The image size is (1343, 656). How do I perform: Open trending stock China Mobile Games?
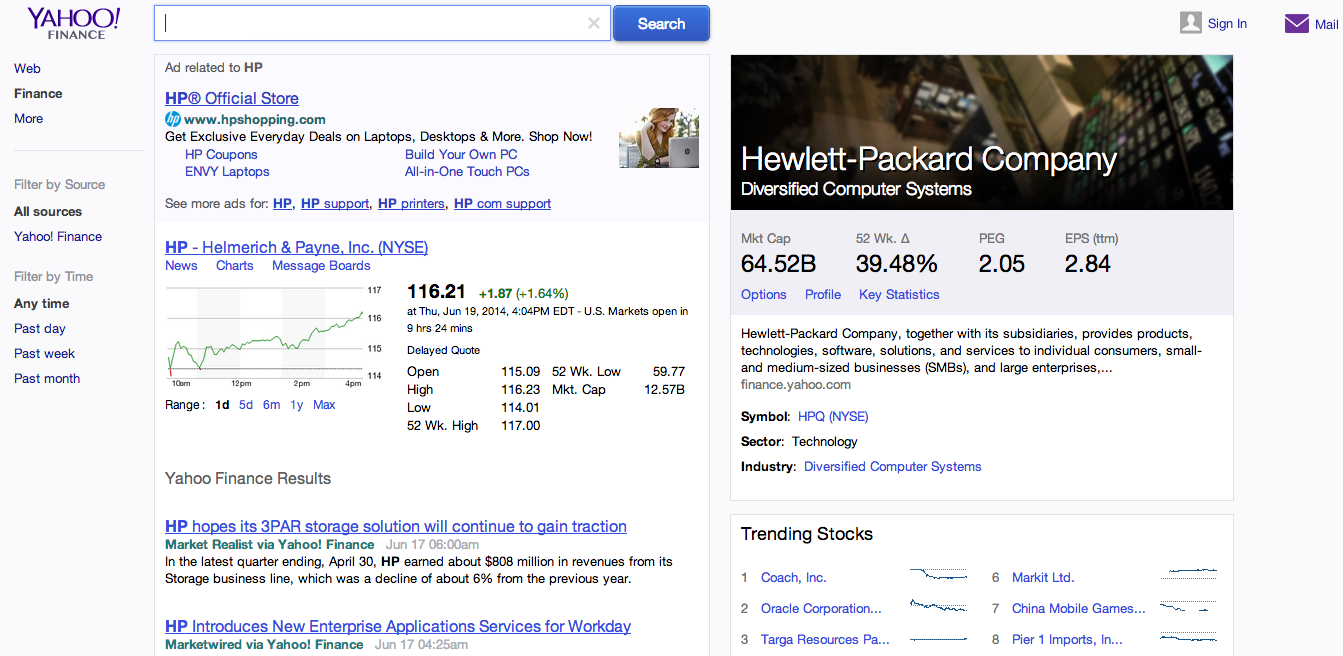[1079, 608]
